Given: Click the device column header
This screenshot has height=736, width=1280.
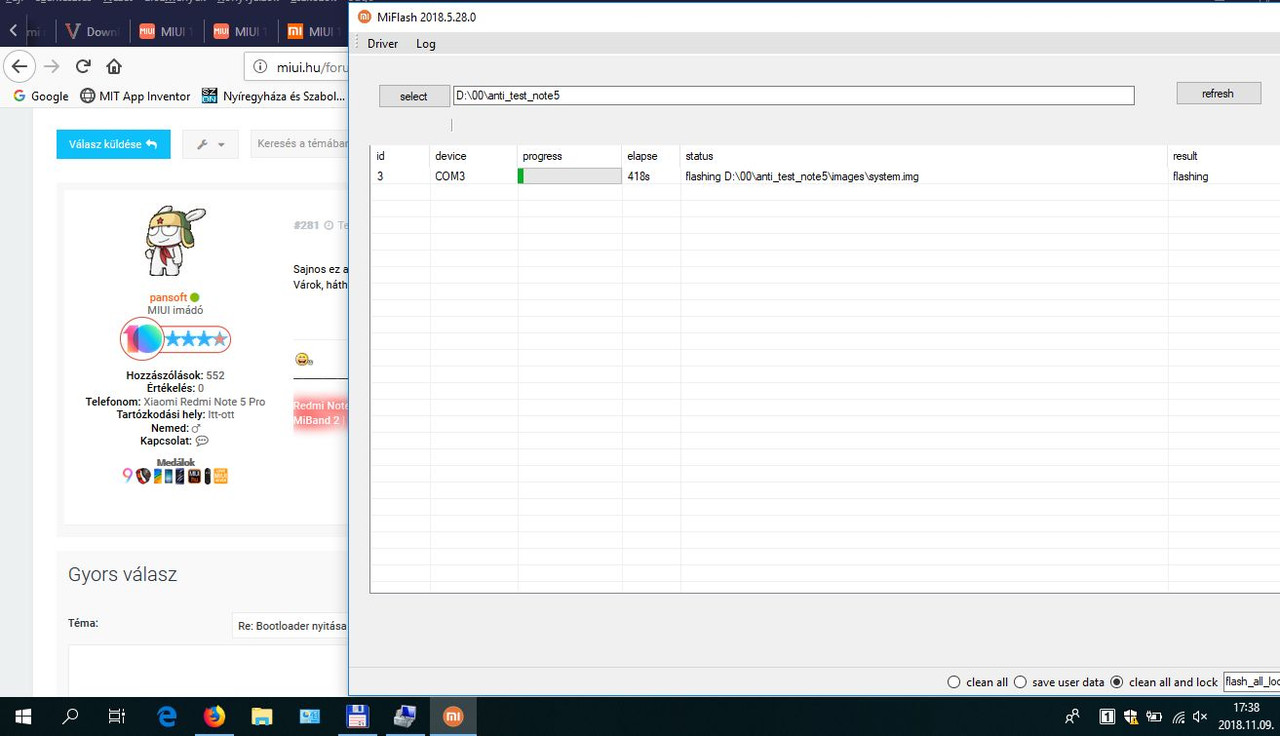Looking at the screenshot, I should (473, 156).
